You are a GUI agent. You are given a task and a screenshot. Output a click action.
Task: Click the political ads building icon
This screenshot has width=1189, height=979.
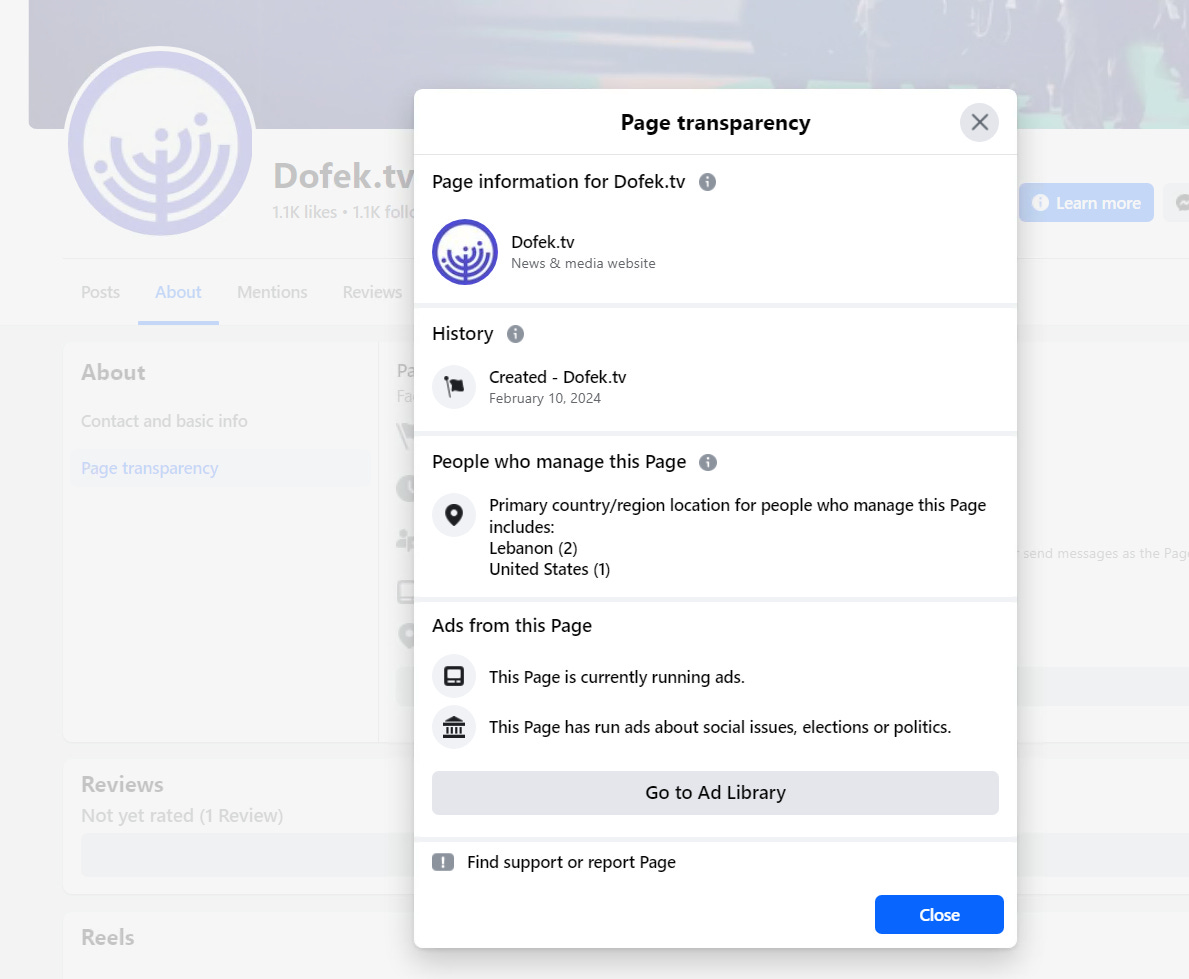coord(454,727)
